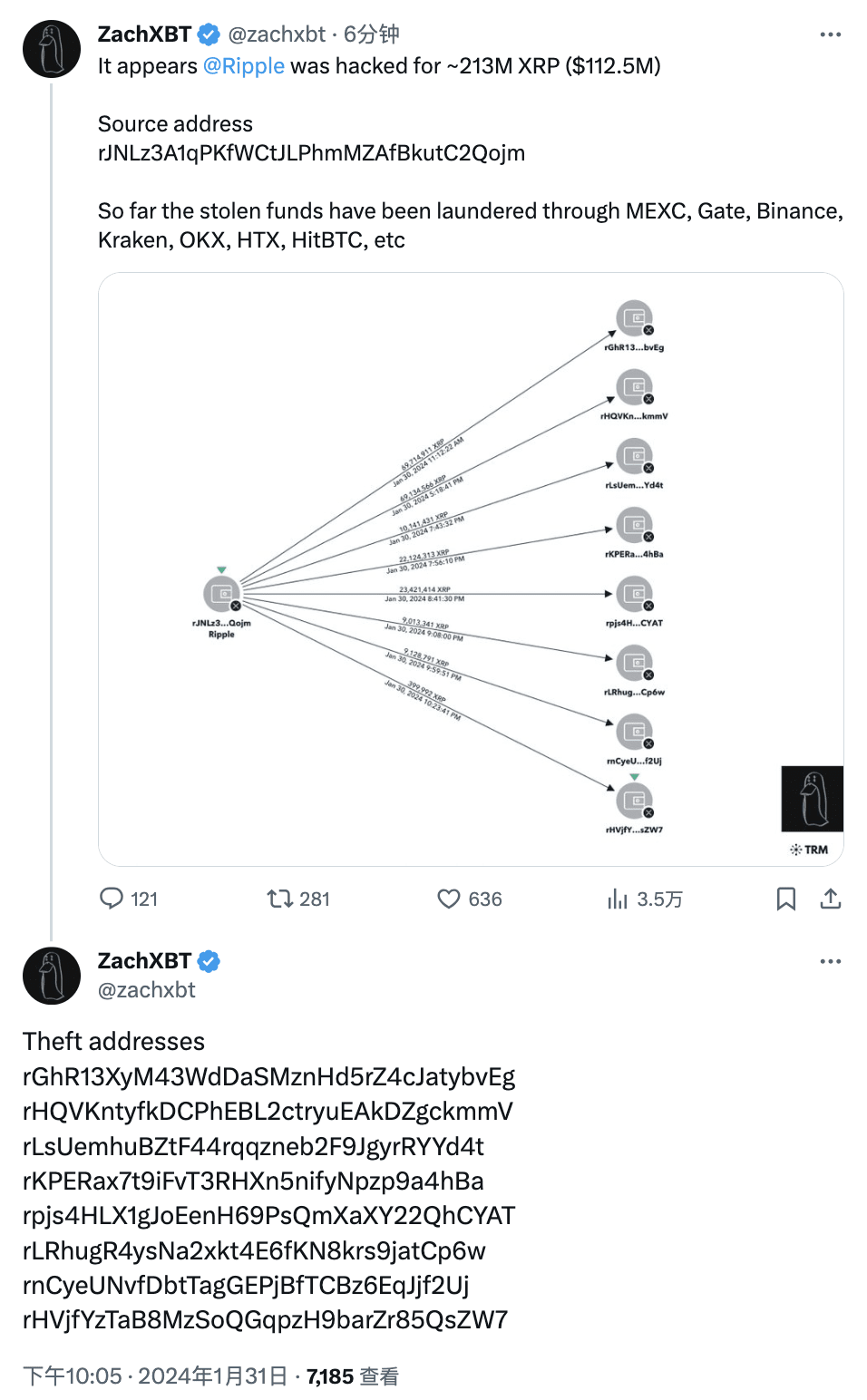Click the verified badge in the reply tweet
The width and height of the screenshot is (867, 1400).
tap(209, 961)
